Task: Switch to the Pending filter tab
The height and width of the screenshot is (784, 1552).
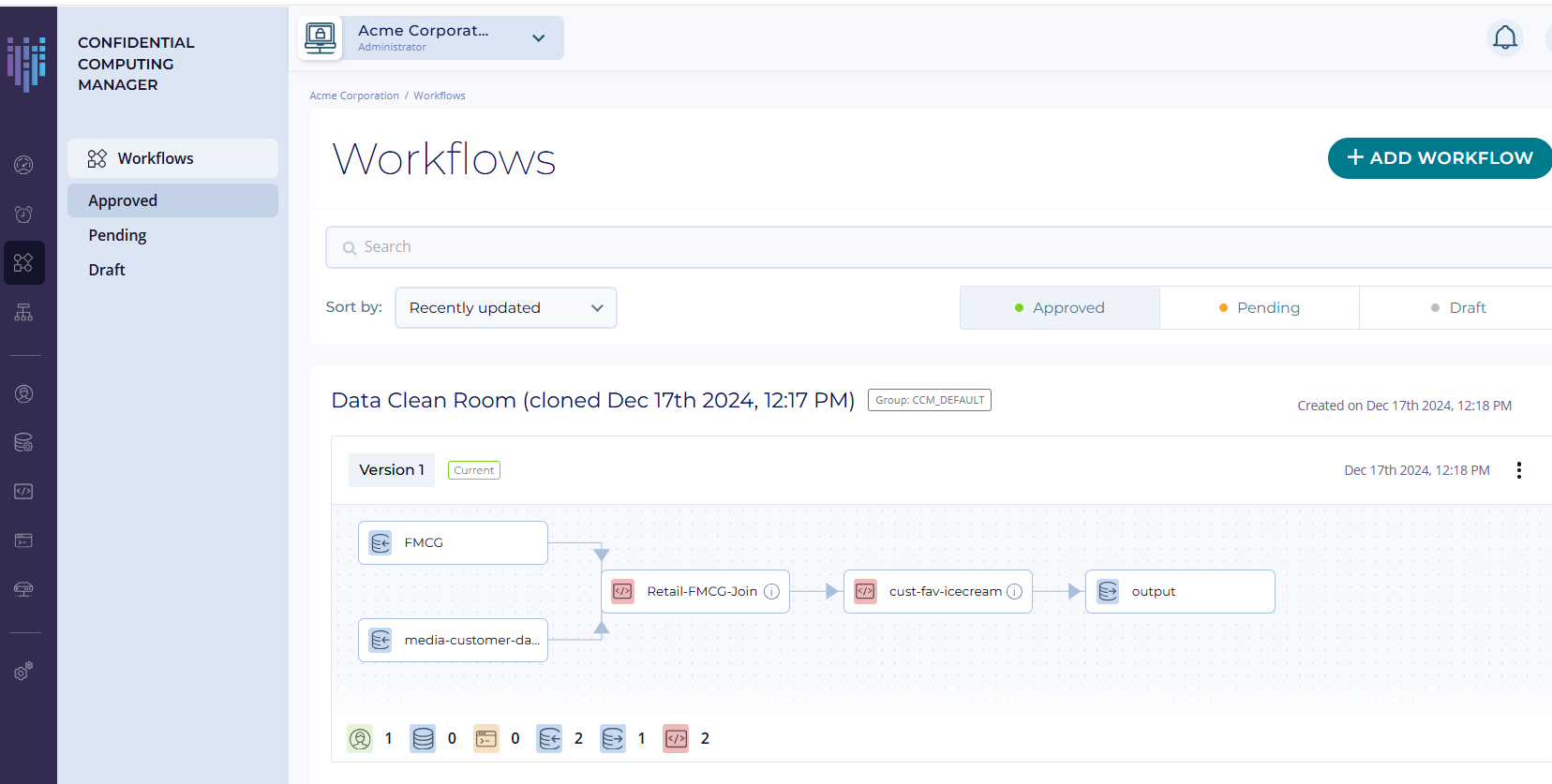Action: pyautogui.click(x=1260, y=308)
